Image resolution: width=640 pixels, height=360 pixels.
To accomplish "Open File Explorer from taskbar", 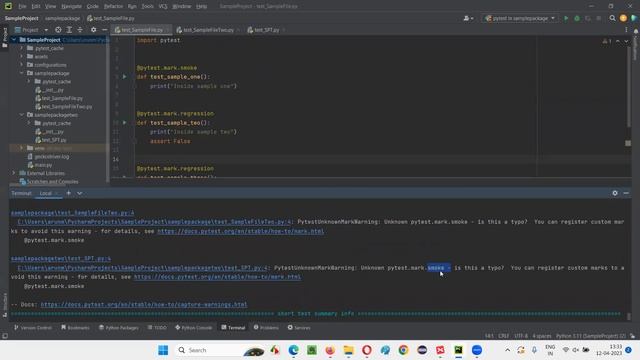I will (348, 350).
